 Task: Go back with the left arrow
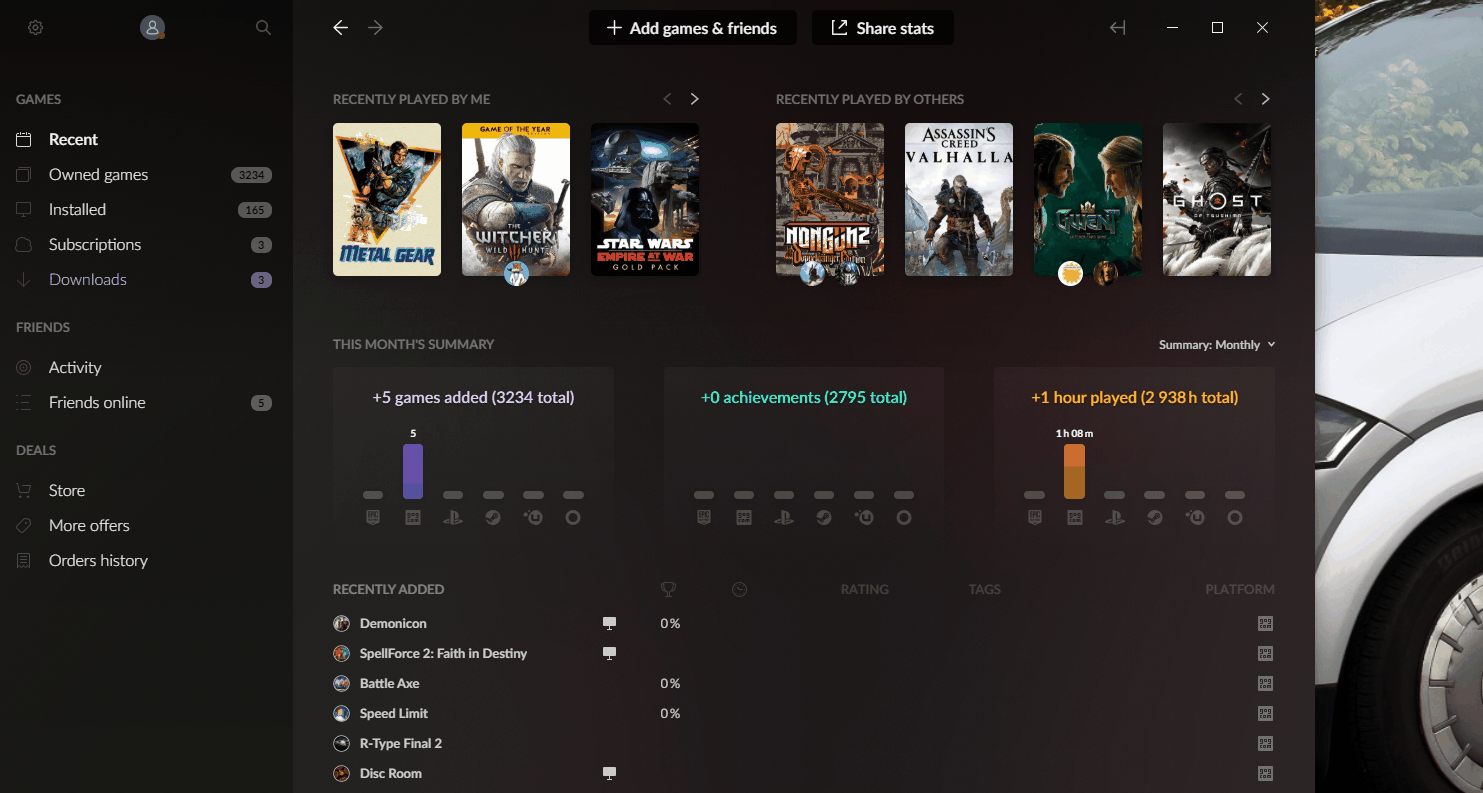click(x=340, y=28)
